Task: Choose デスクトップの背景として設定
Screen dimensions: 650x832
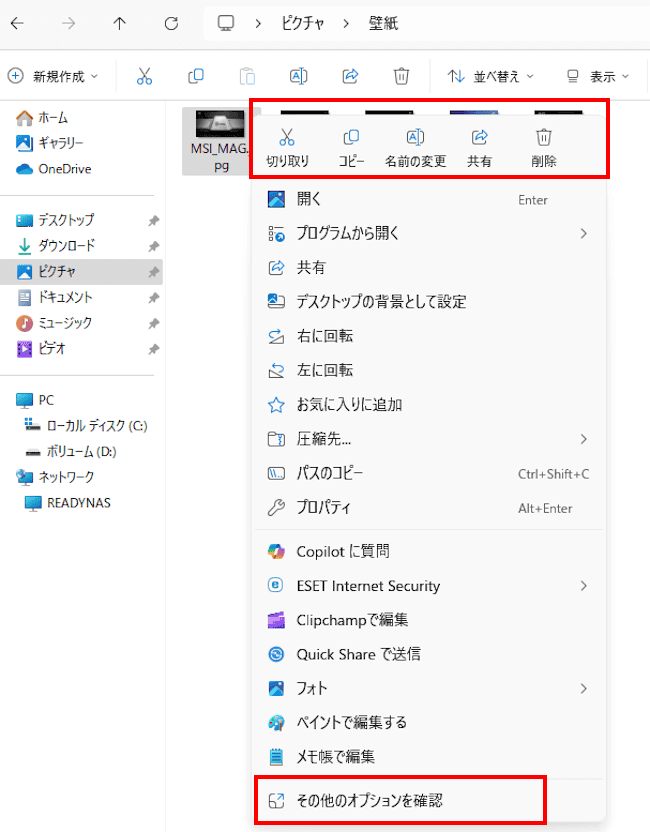Action: coord(429,302)
